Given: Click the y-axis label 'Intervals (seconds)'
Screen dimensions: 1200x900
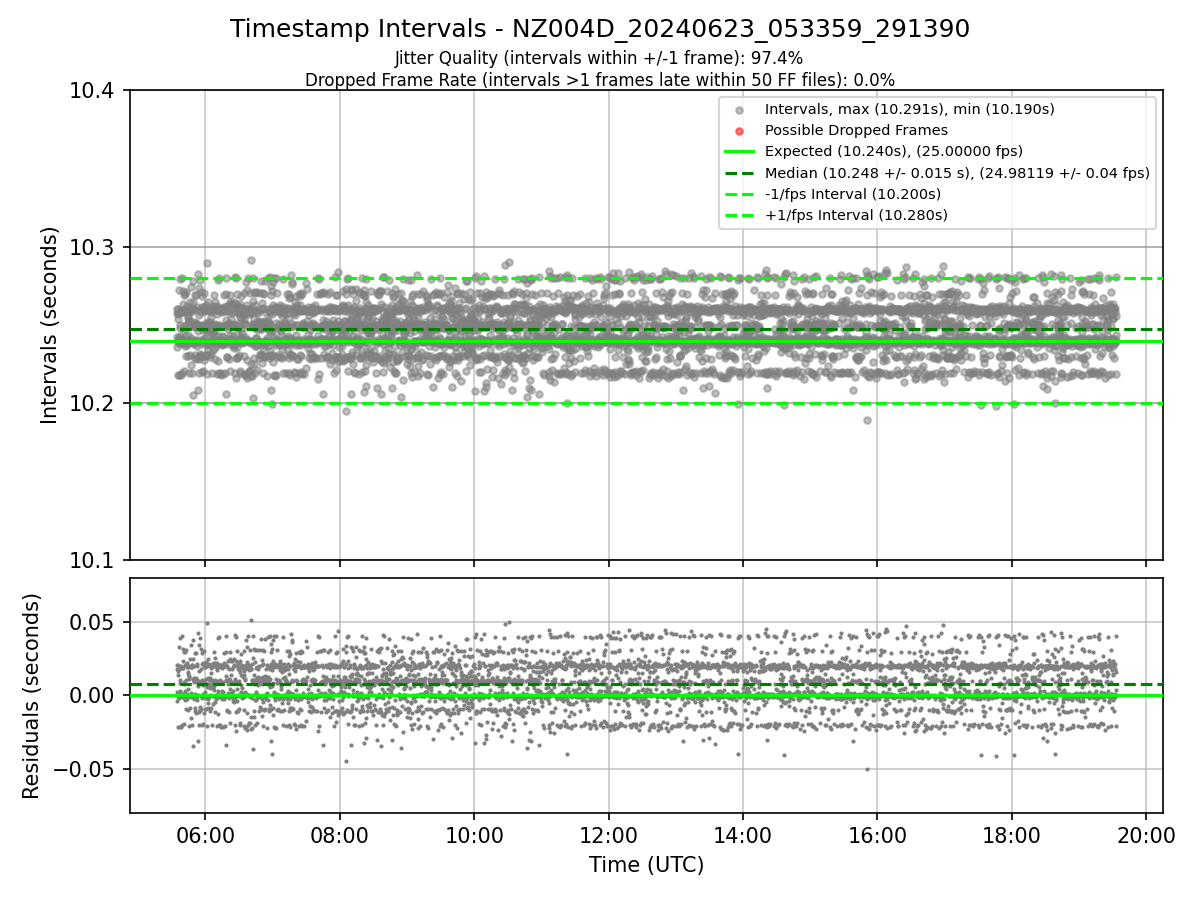Looking at the screenshot, I should click(x=49, y=325).
